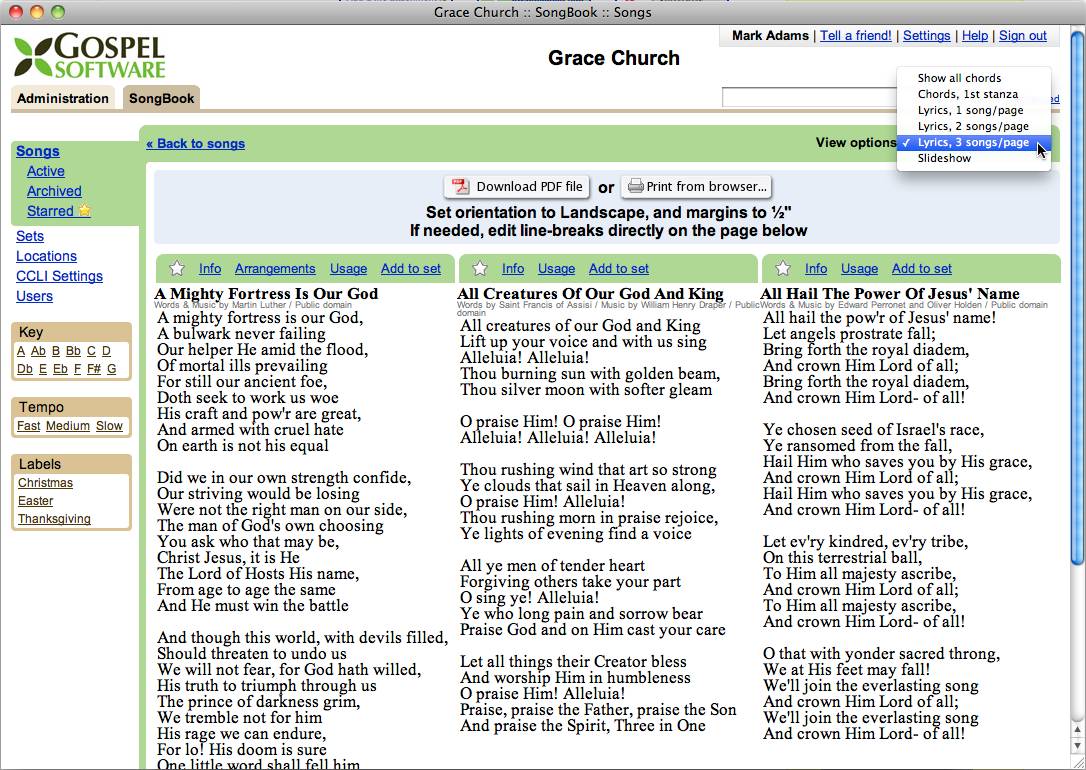Click the search input field
The height and width of the screenshot is (770, 1086).
[x=809, y=98]
